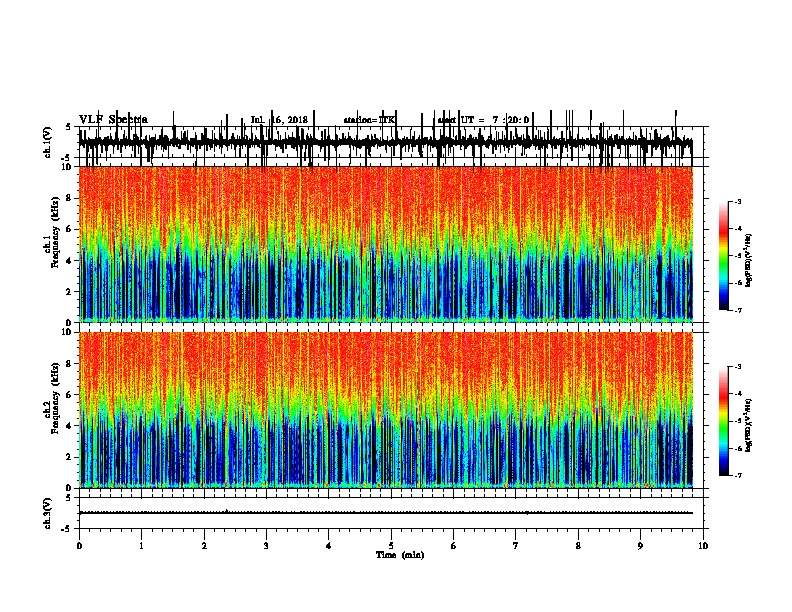Click the 'ch.1(V)' waveform axis label
The height and width of the screenshot is (612, 792).
pyautogui.click(x=47, y=142)
